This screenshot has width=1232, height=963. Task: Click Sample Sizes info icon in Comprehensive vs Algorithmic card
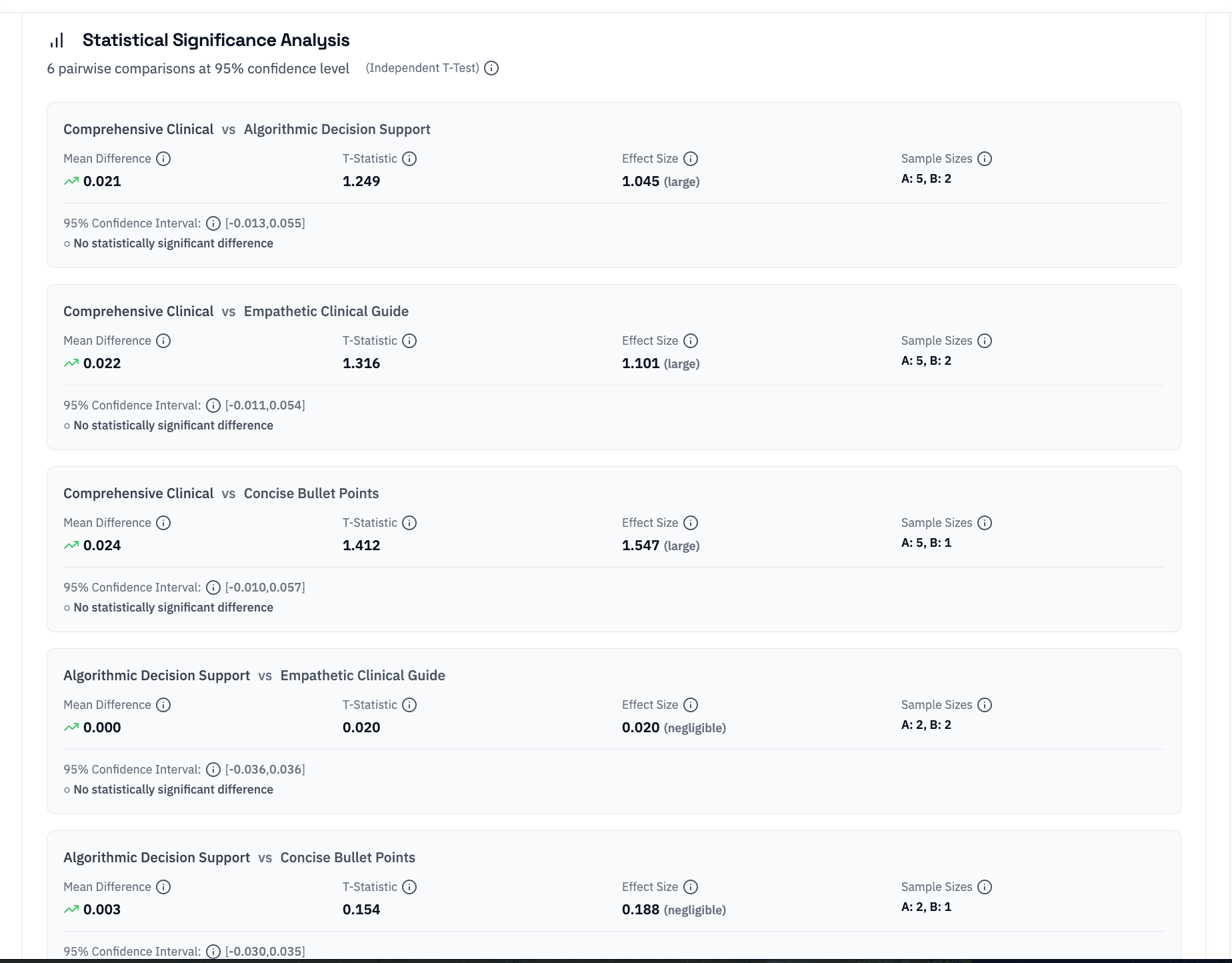(985, 159)
